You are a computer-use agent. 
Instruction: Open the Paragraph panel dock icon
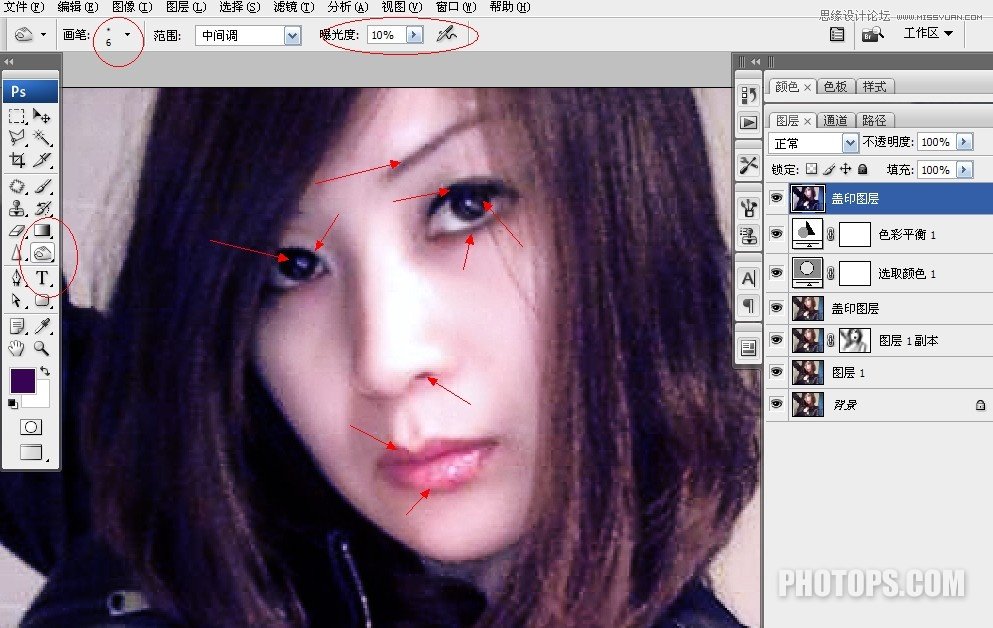(x=749, y=305)
